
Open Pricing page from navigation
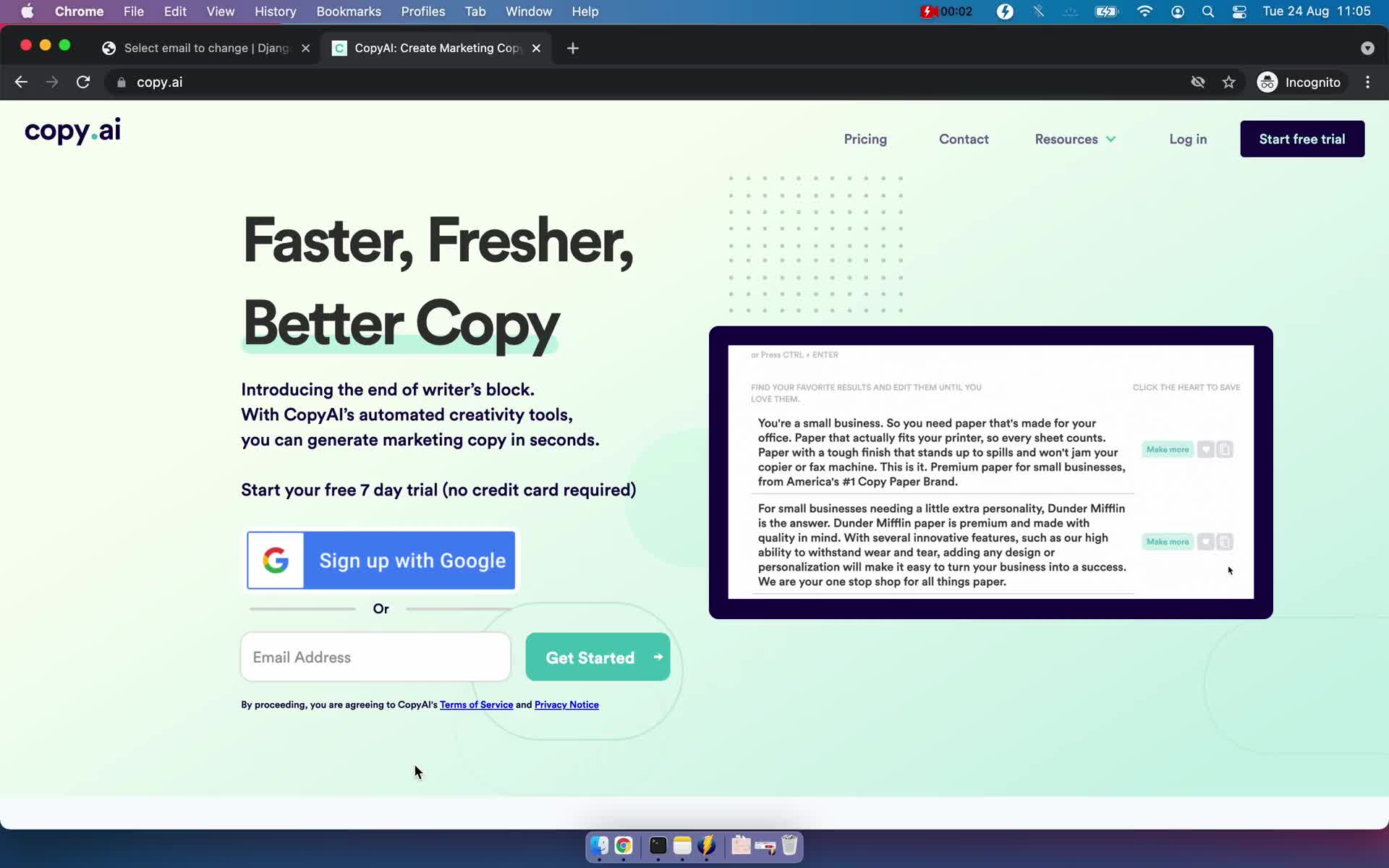[865, 139]
